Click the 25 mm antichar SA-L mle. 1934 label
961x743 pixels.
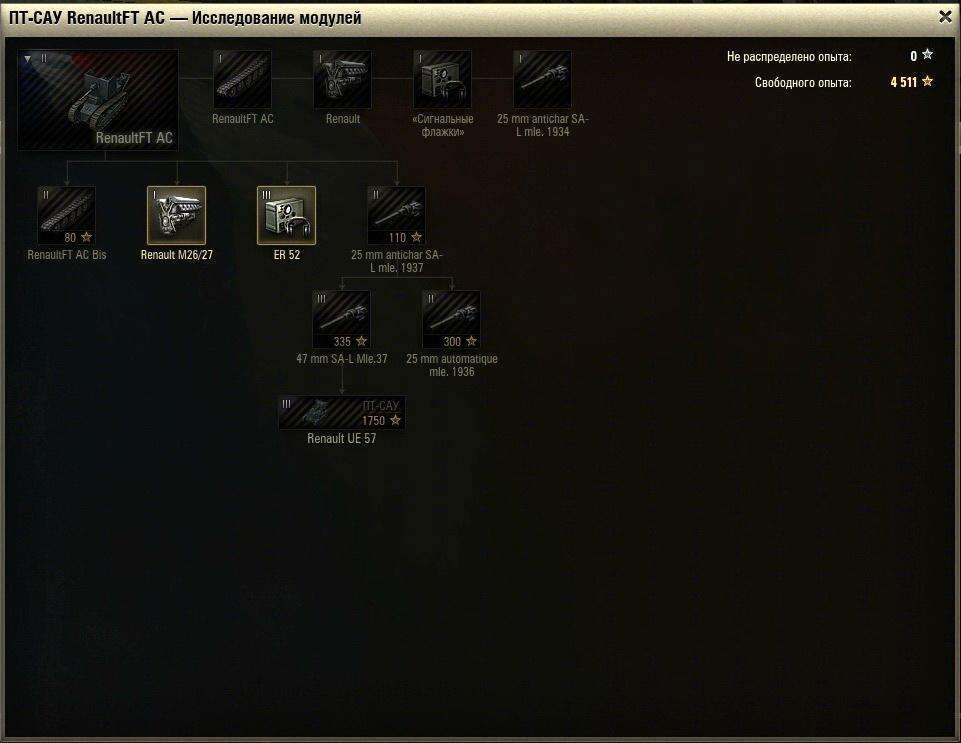542,125
